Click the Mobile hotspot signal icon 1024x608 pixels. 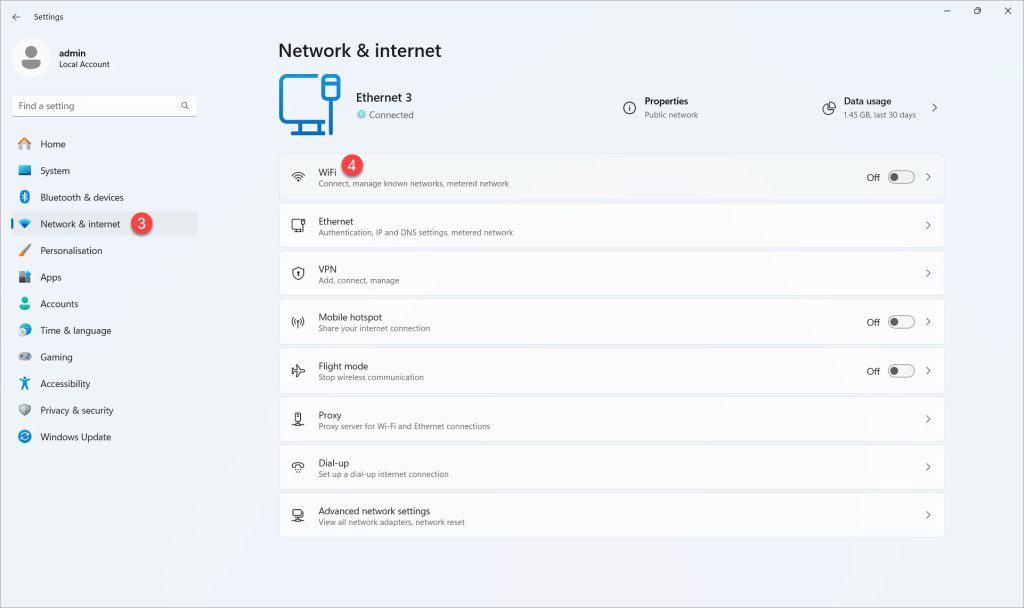[297, 321]
